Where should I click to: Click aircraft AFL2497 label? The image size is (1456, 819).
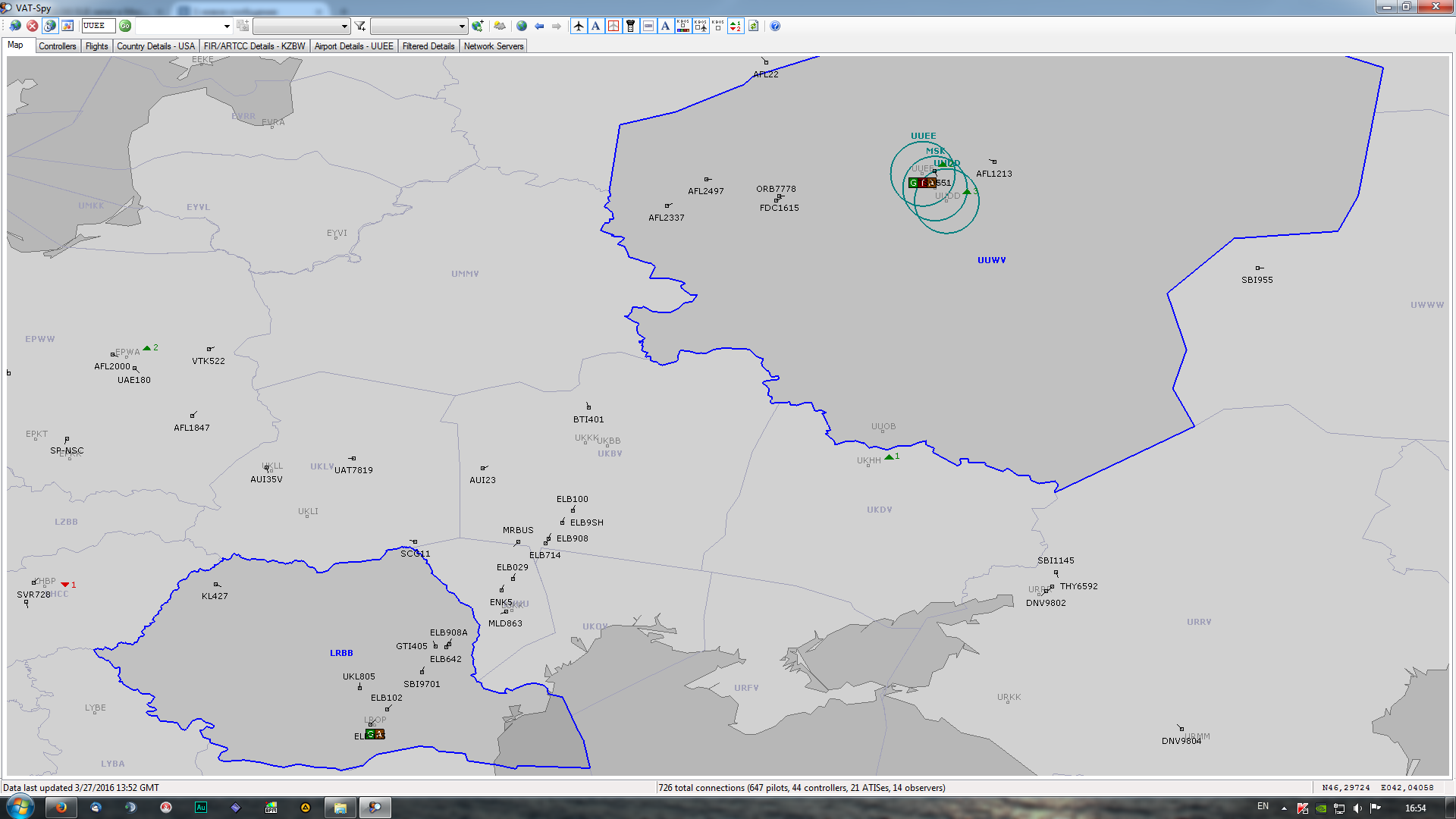click(x=706, y=191)
